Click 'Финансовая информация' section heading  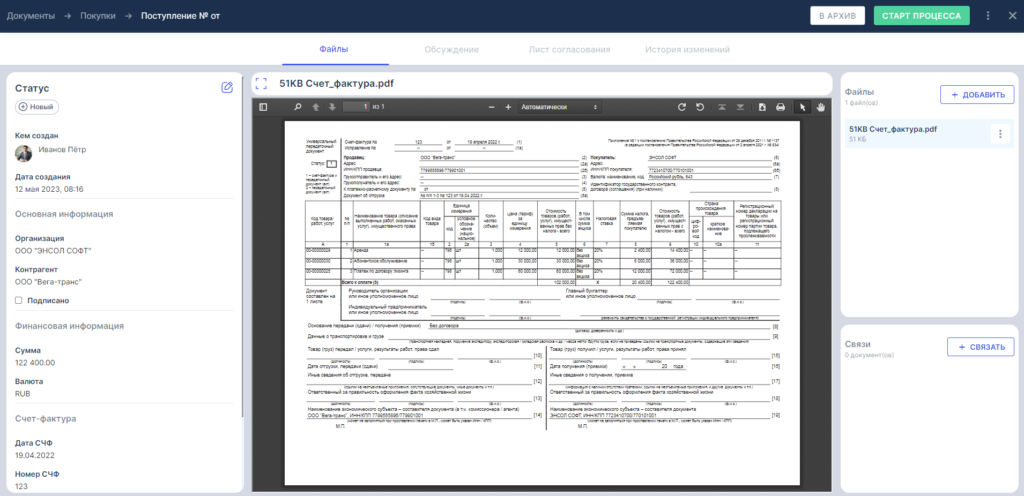pyautogui.click(x=69, y=326)
